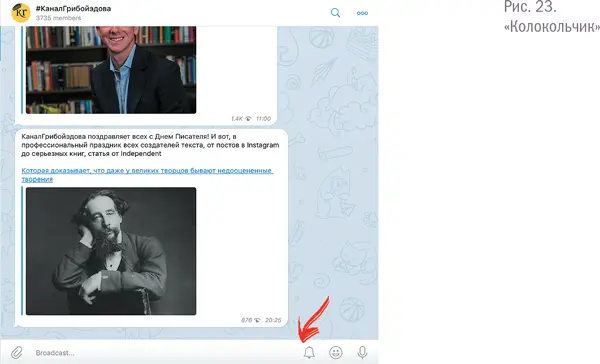The image size is (600, 364).
Task: Open the КГ channel avatar
Action: tap(21, 13)
